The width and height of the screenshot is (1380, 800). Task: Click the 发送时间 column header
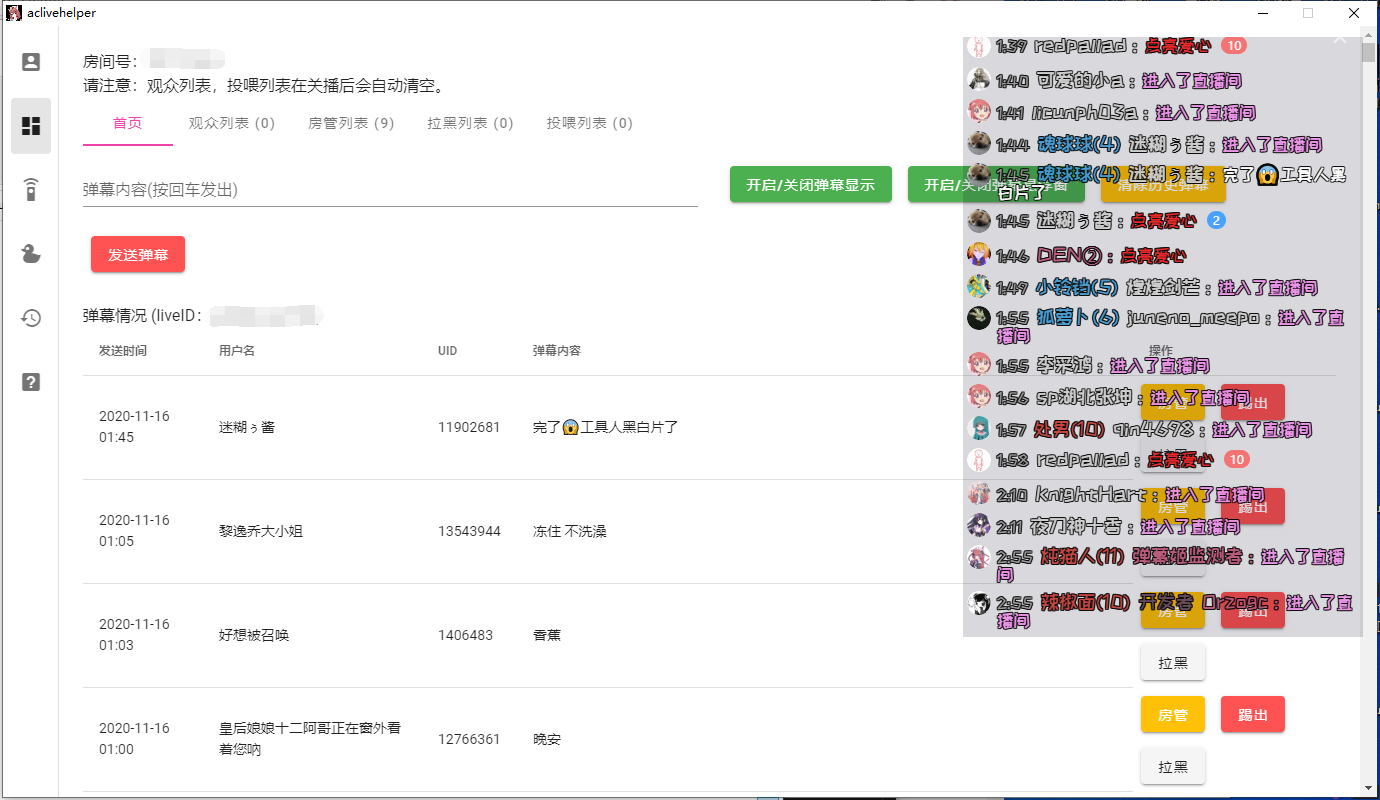pos(123,351)
